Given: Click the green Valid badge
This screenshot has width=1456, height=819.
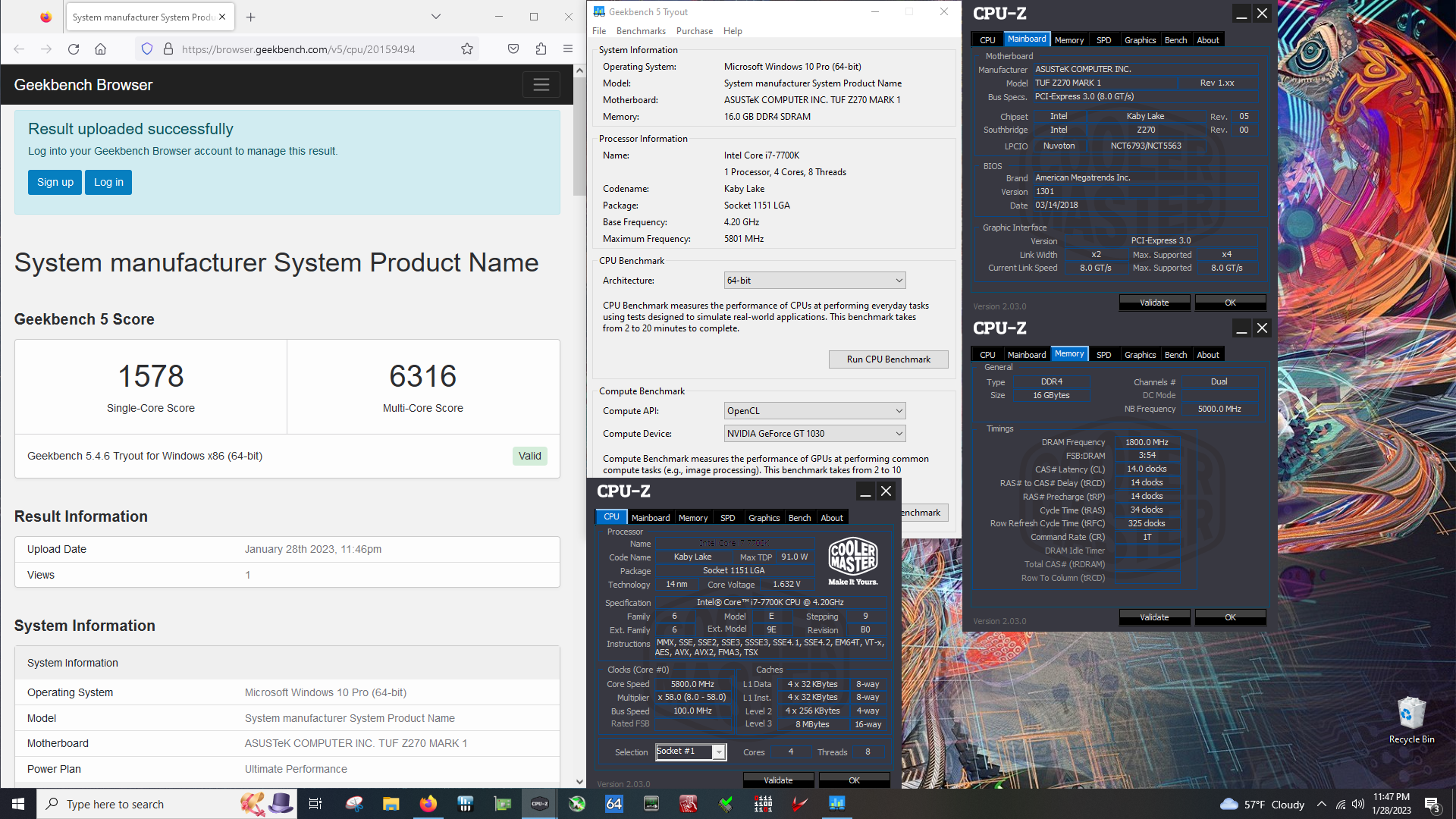Looking at the screenshot, I should [x=530, y=456].
